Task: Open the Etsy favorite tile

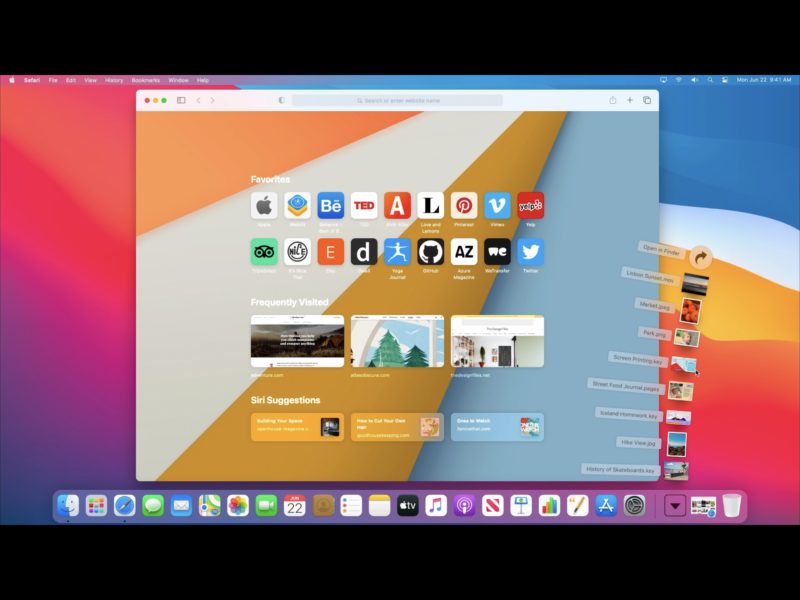Action: (x=331, y=252)
